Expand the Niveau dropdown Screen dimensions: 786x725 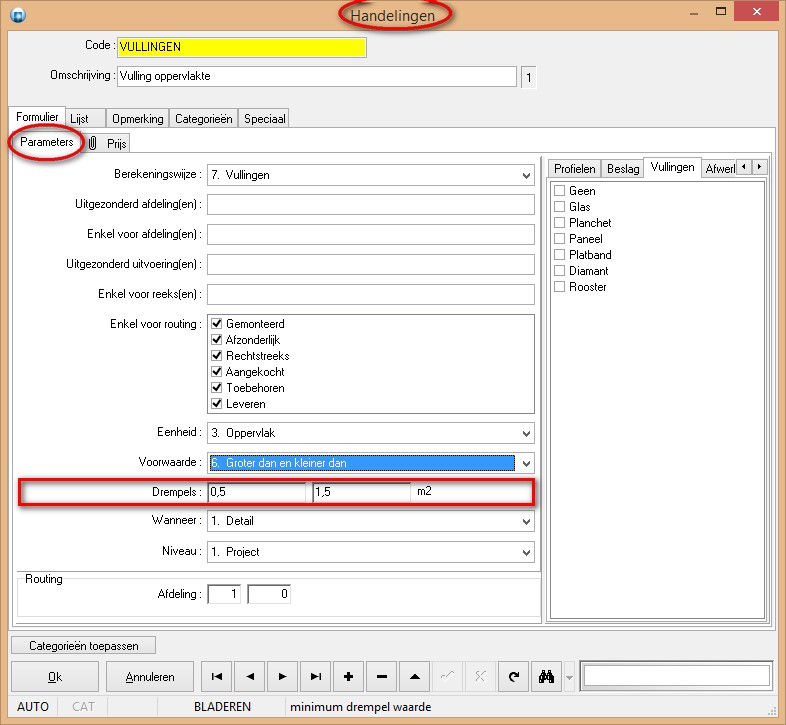[526, 552]
